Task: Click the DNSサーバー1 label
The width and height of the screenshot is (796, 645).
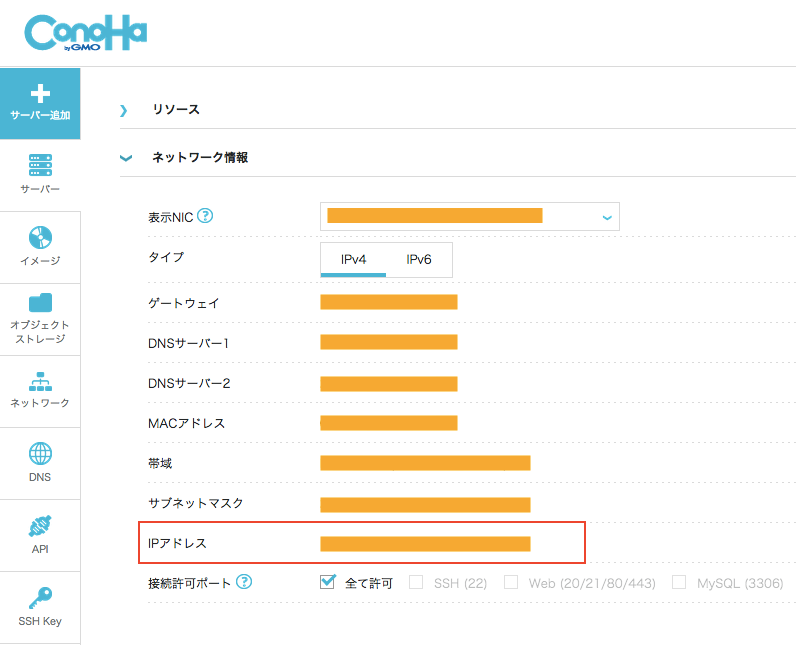Action: (x=188, y=344)
